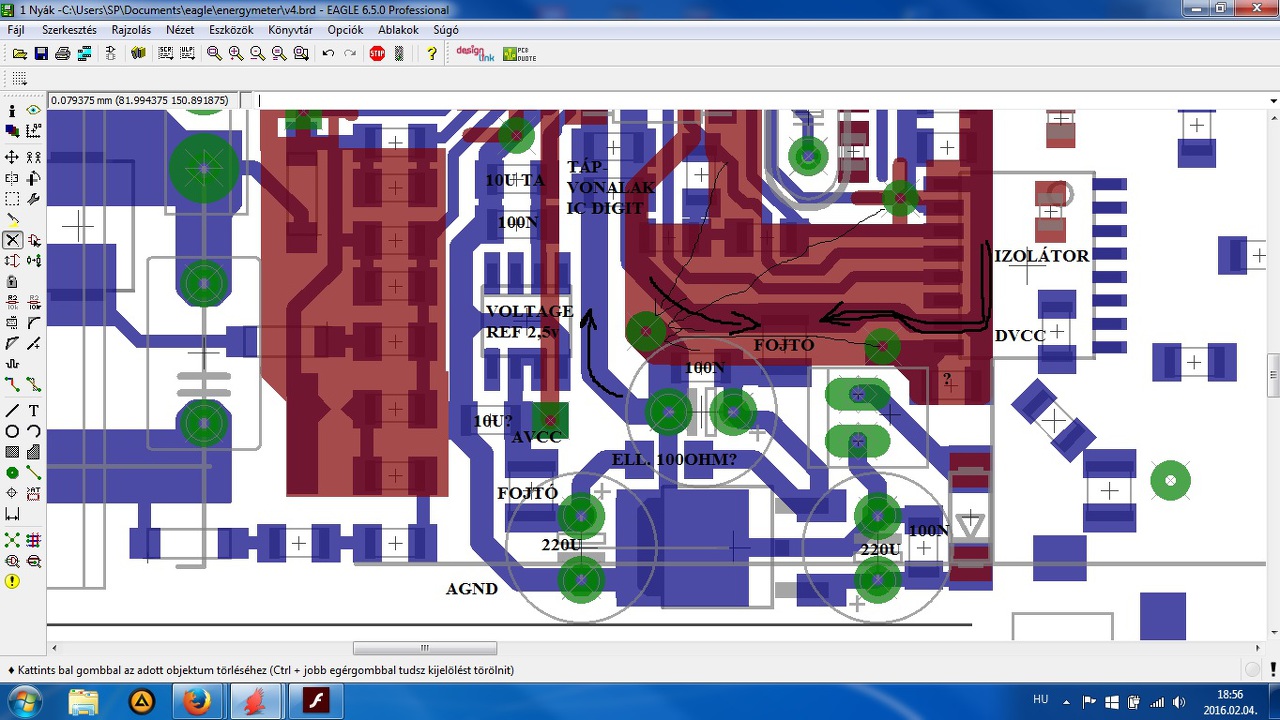Select the Move tool with four arrows

coord(12,157)
